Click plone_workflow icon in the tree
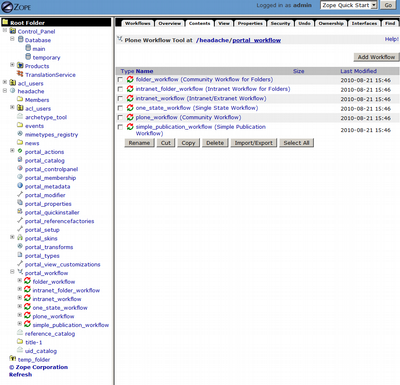Screen dimensions: 400x385 point(27,316)
